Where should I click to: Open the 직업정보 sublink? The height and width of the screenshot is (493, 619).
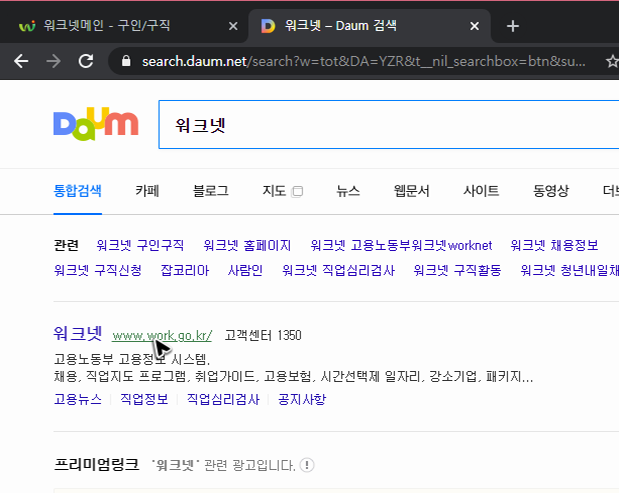144,399
